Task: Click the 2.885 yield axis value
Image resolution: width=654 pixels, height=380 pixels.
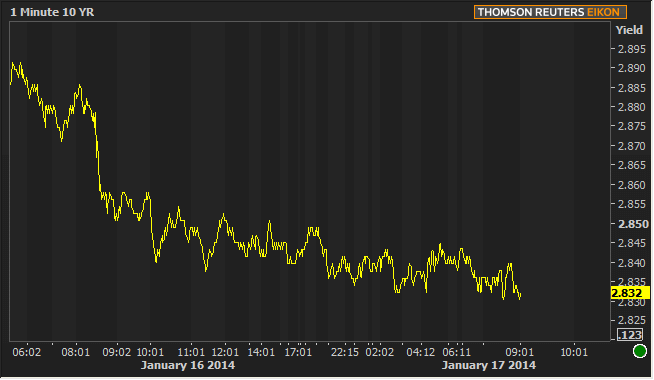Action: coord(631,88)
